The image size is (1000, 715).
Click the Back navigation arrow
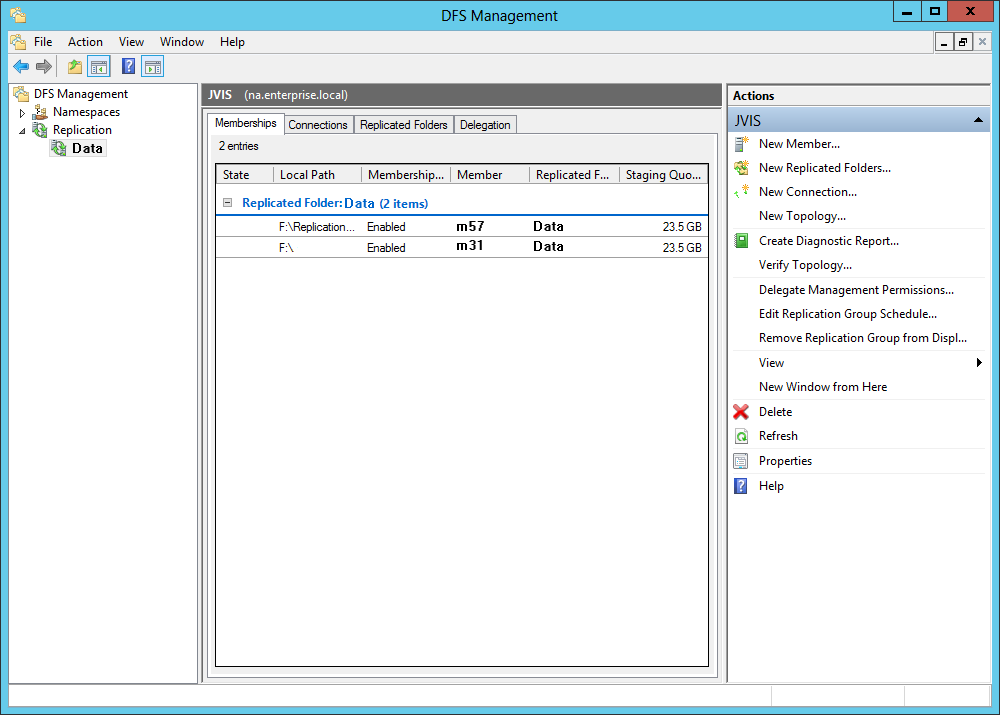coord(20,66)
